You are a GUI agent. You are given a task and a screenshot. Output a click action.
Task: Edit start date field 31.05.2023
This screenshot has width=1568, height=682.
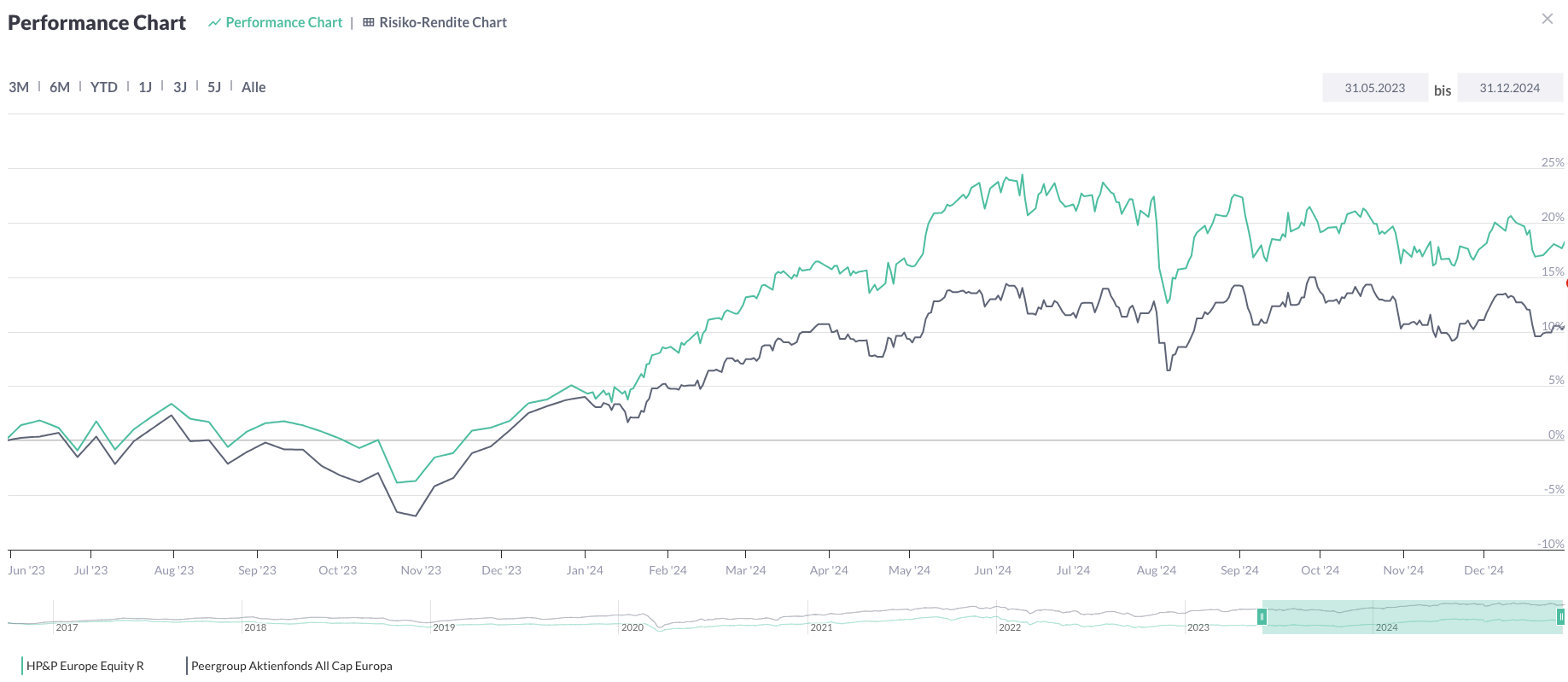(x=1374, y=88)
